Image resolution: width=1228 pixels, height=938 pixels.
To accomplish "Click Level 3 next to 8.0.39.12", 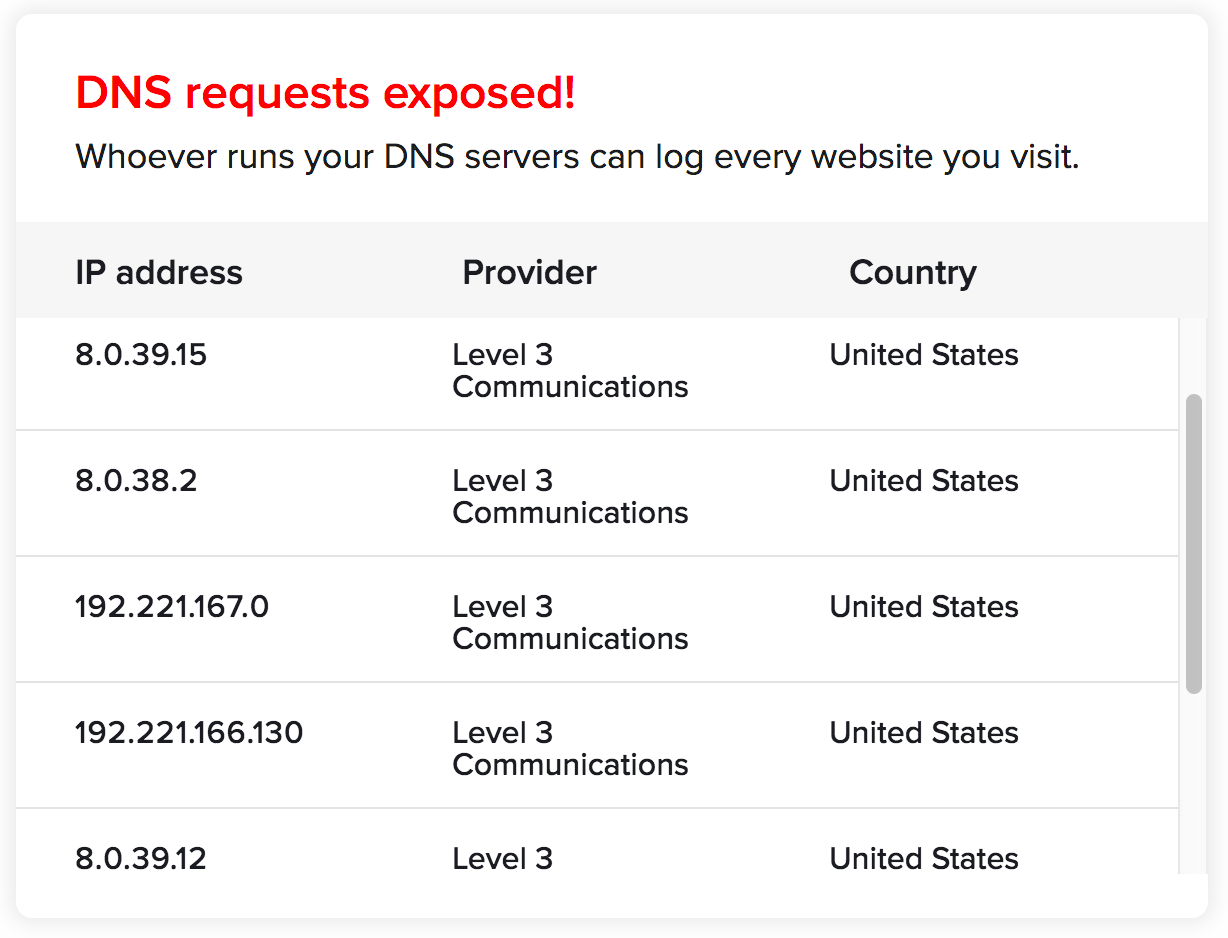I will pyautogui.click(x=502, y=859).
